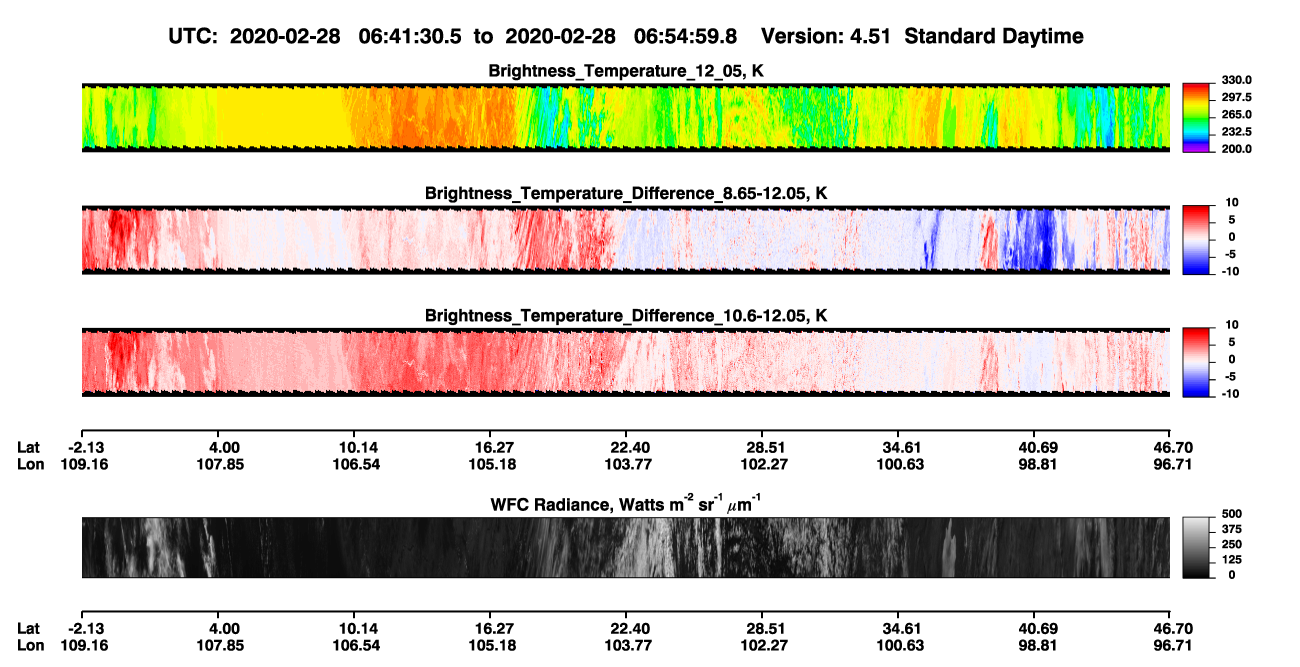Click the 'Lat' label on the bottom axis
Image resolution: width=1300 pixels, height=667 pixels.
(28, 628)
